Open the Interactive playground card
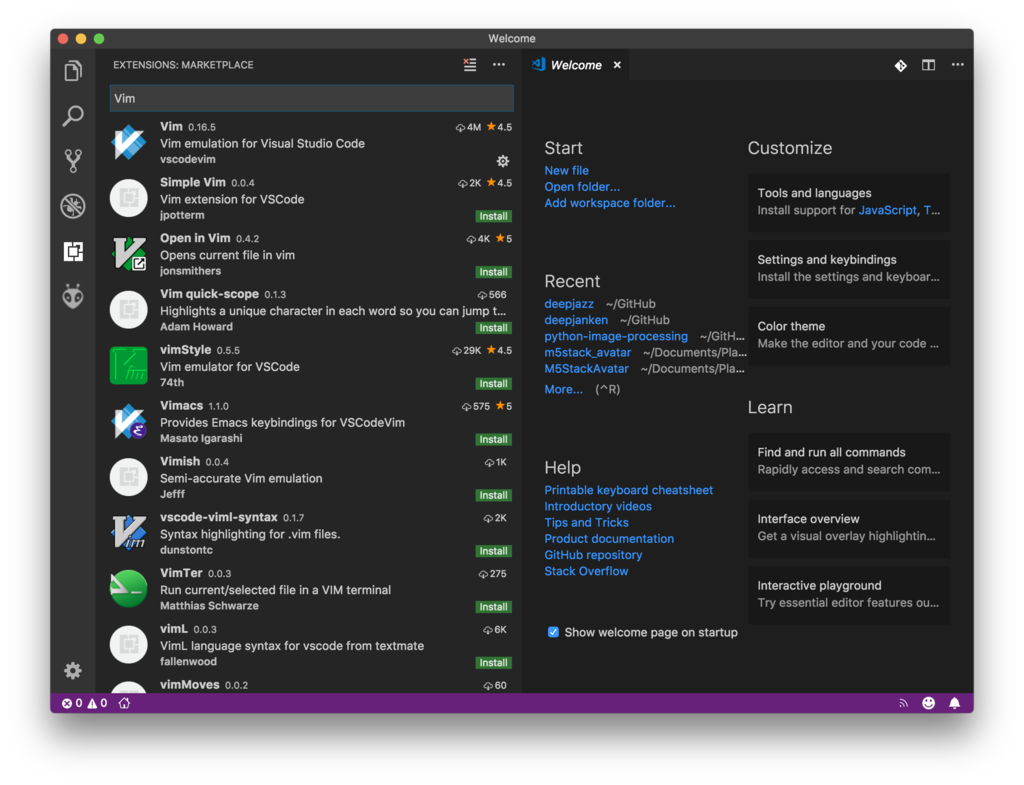1024x785 pixels. pos(849,594)
